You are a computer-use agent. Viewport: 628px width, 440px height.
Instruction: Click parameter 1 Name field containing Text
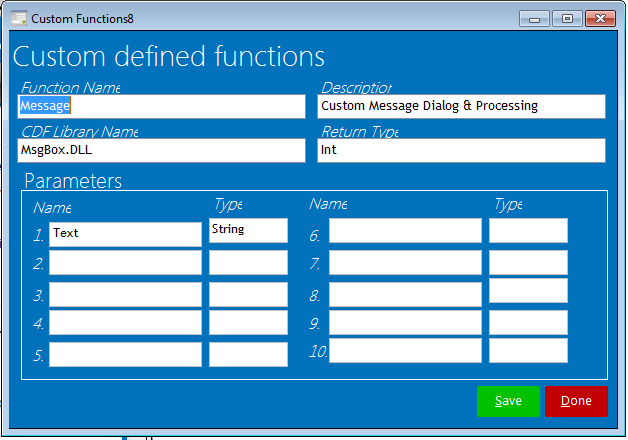point(125,234)
